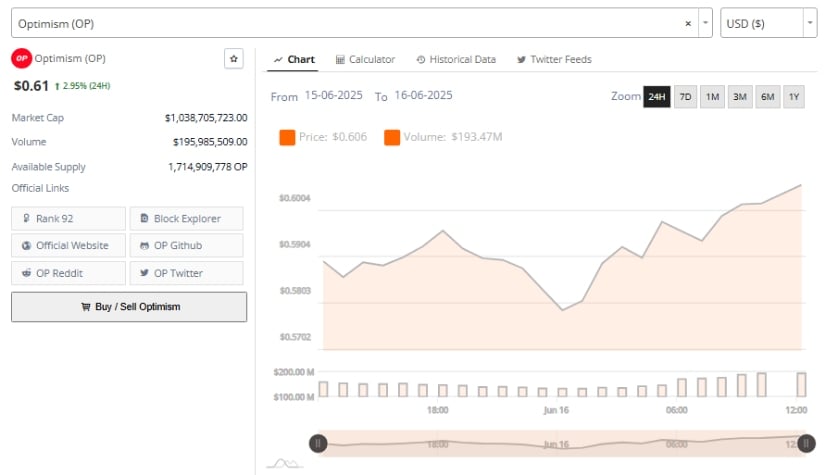Toggle the favorite star button
Viewport: 825px width, 475px height.
coord(234,59)
